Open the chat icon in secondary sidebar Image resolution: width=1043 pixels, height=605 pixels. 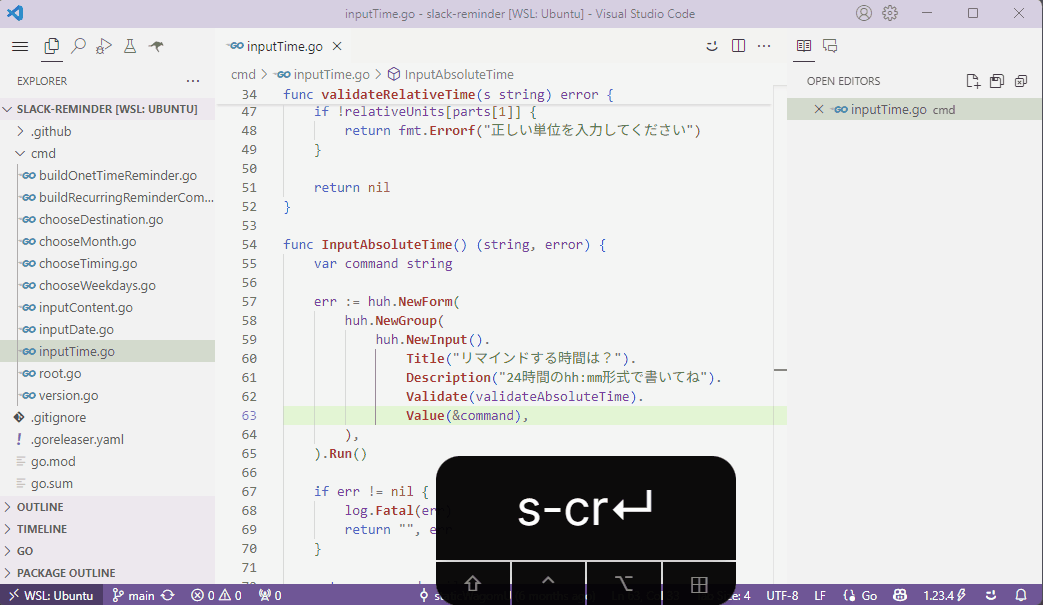pyautogui.click(x=830, y=46)
